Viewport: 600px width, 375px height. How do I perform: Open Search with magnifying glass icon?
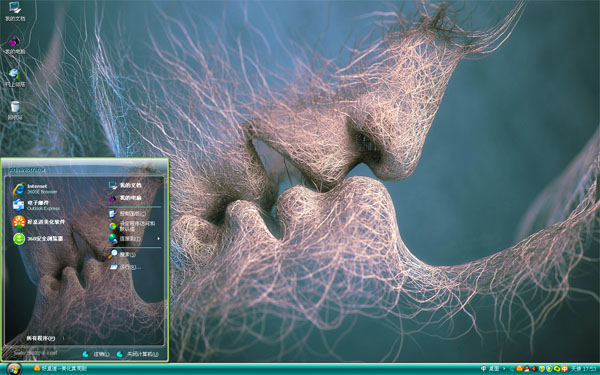click(x=122, y=254)
